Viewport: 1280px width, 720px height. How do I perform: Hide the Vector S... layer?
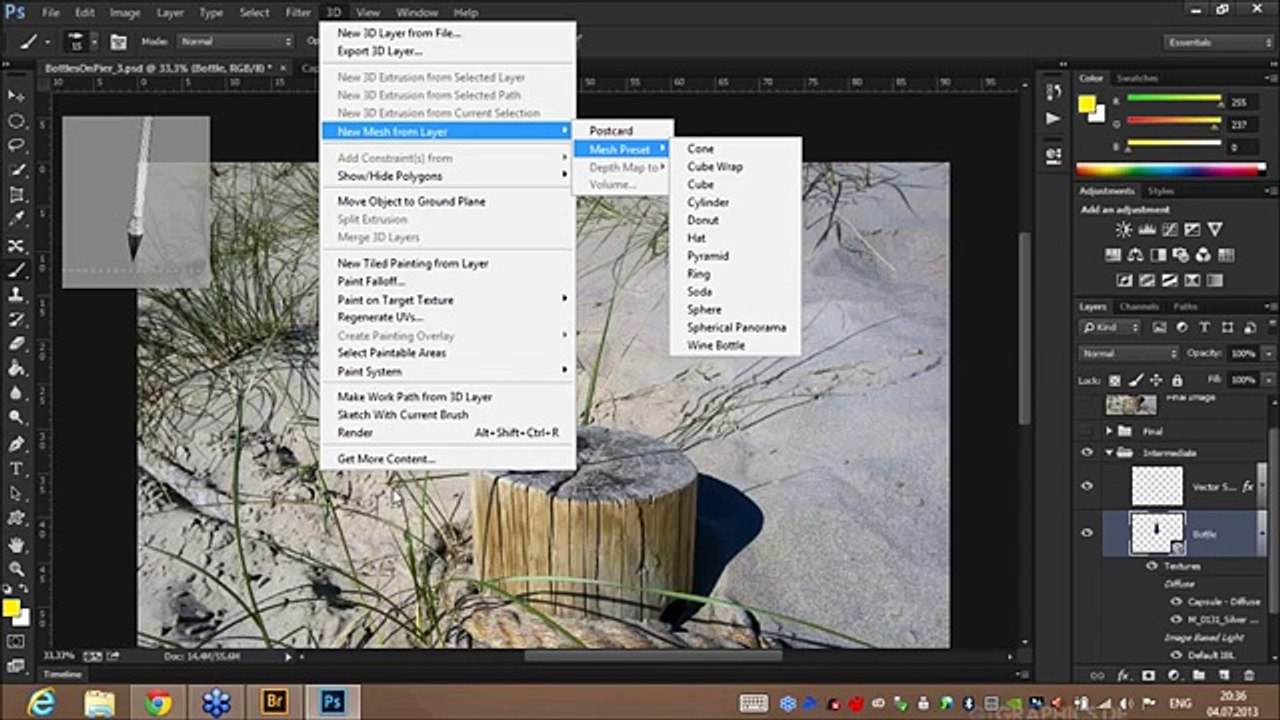1087,486
